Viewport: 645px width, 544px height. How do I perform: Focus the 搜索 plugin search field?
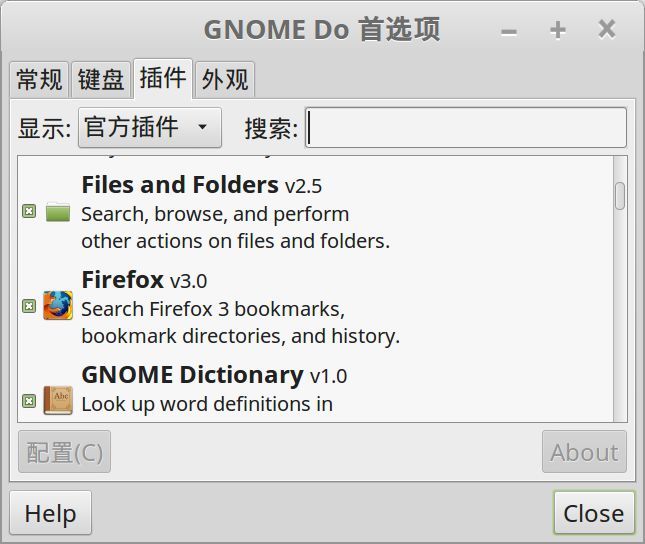(x=466, y=128)
